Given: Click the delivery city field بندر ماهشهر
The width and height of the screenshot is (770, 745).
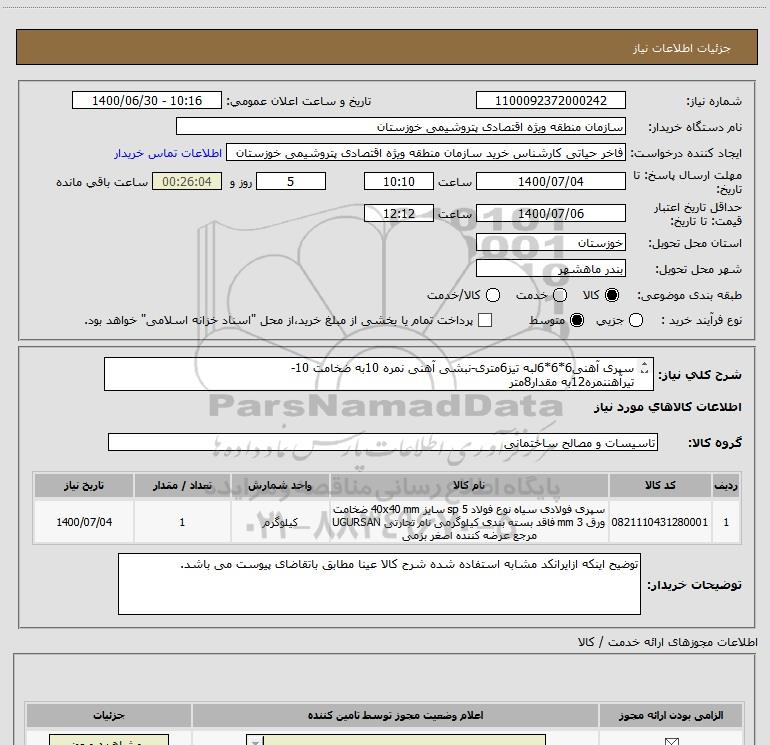Looking at the screenshot, I should click(x=550, y=268).
